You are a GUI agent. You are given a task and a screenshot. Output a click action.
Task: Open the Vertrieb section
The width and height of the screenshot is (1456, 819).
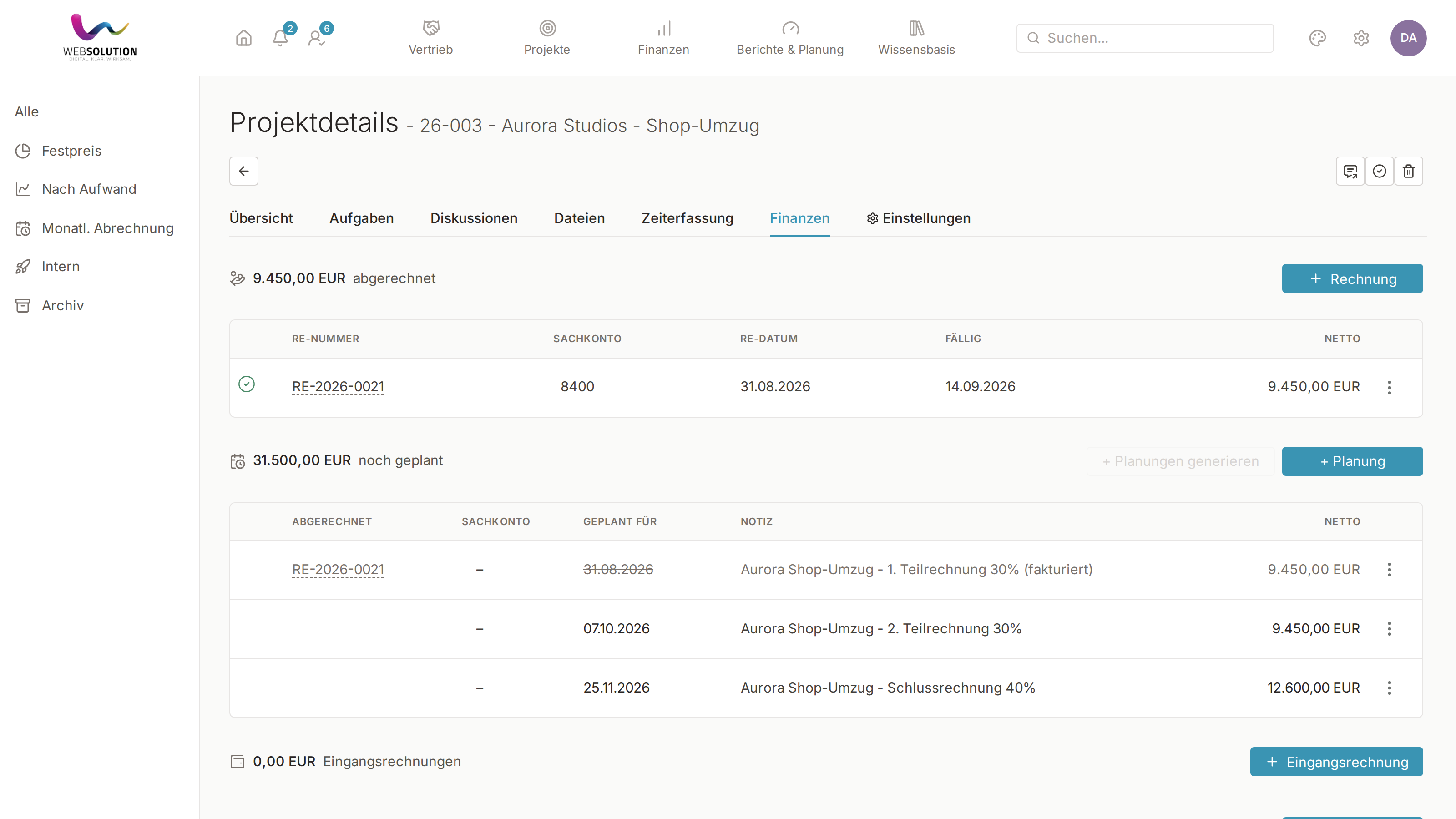[x=431, y=38]
